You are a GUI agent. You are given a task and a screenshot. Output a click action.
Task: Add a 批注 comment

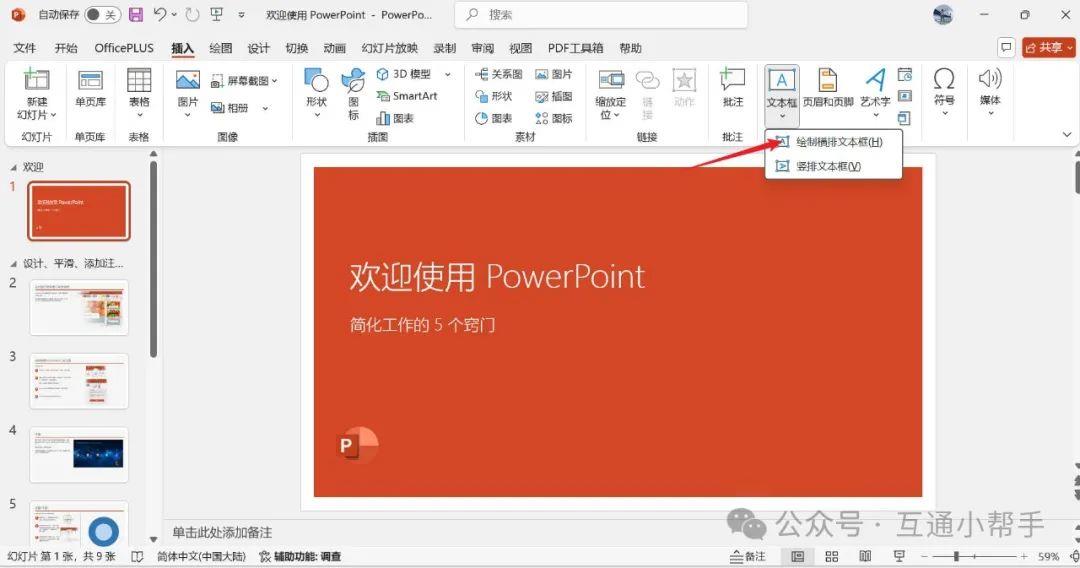[x=732, y=87]
